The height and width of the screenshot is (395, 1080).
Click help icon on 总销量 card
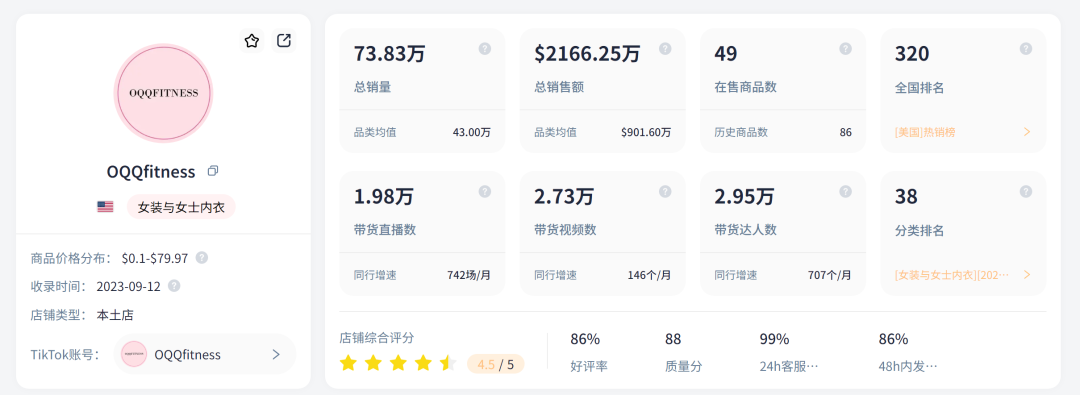485,48
